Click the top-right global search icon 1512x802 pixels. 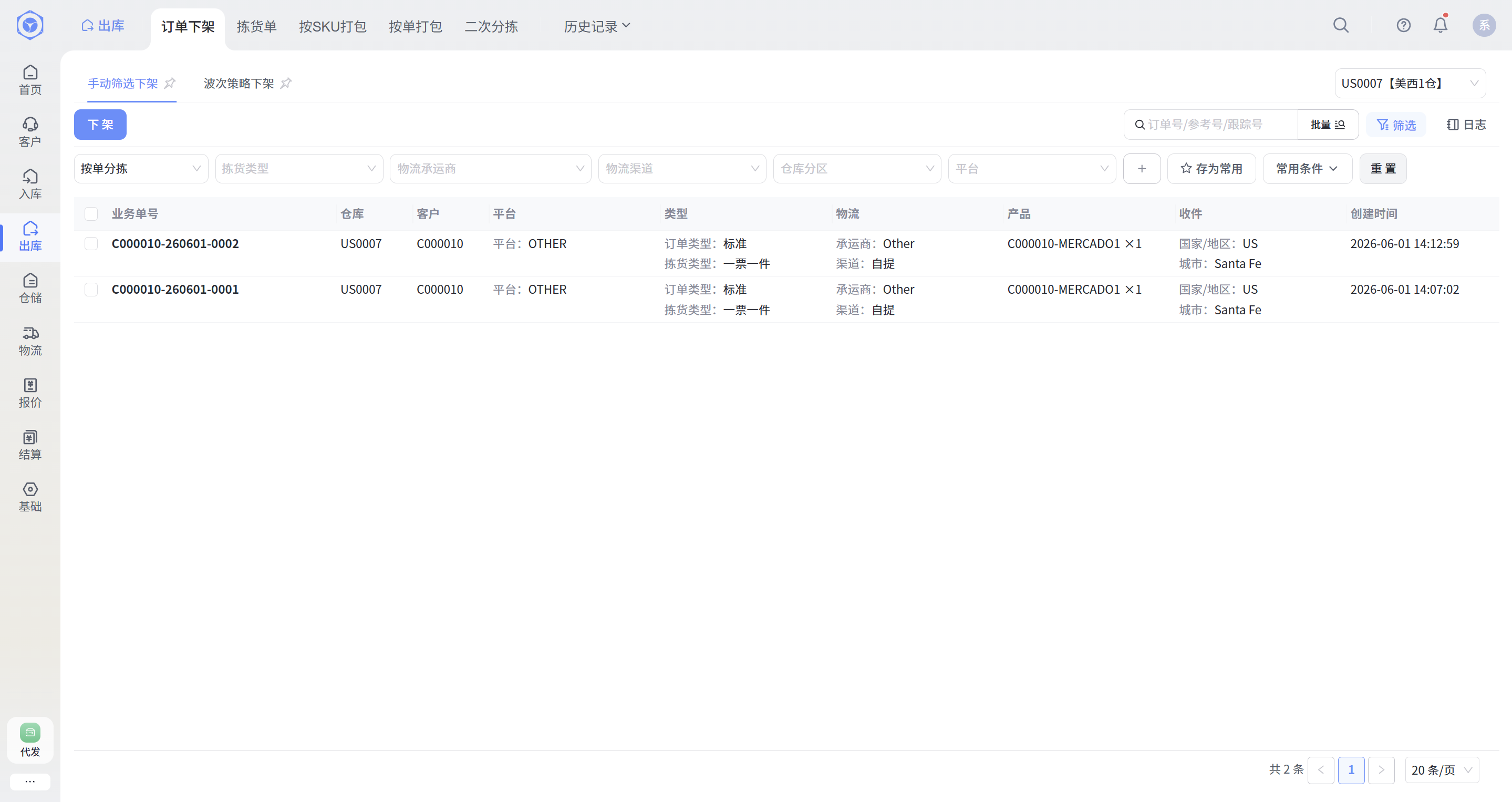coord(1341,25)
